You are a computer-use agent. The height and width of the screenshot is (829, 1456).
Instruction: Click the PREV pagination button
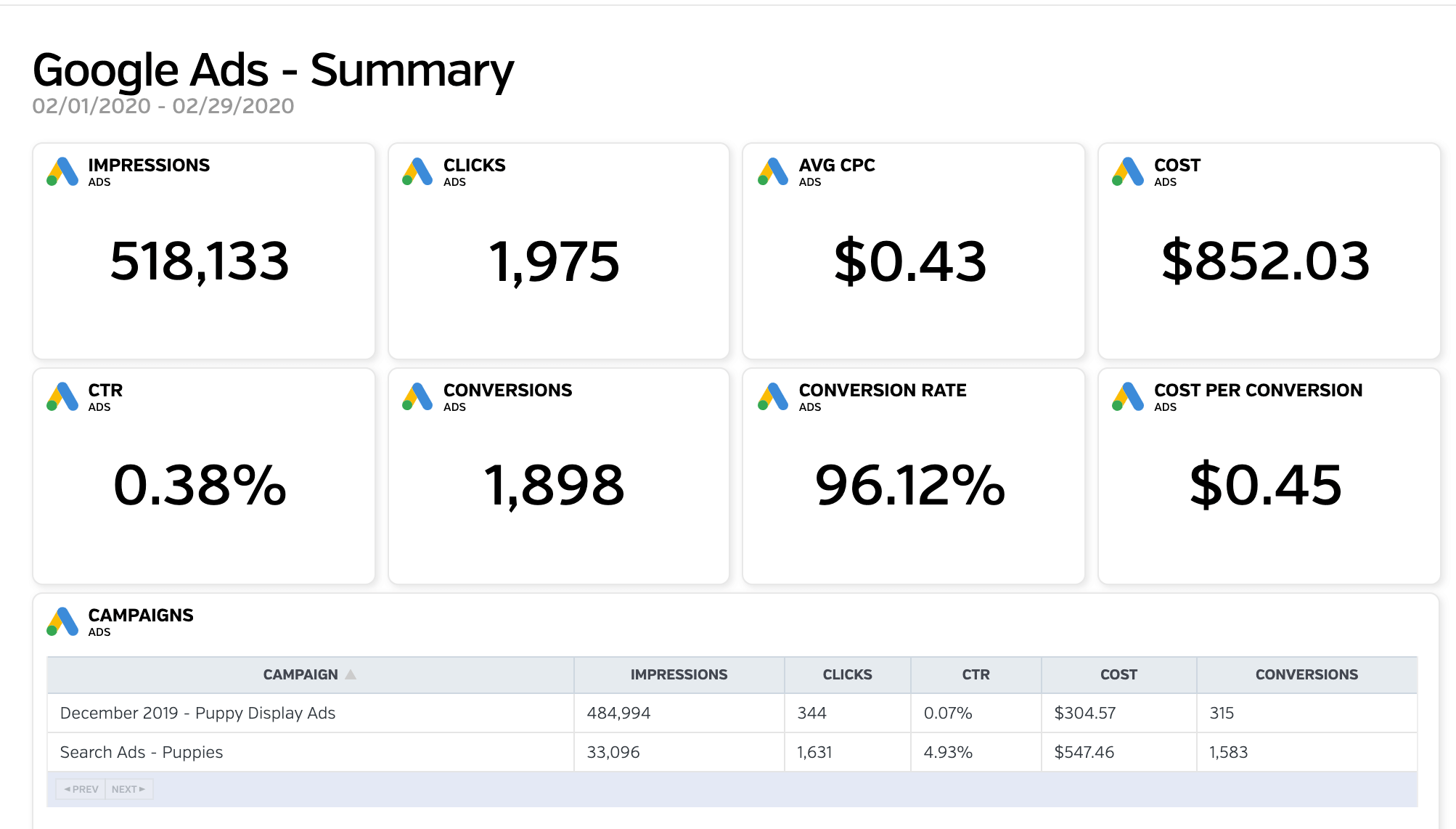pyautogui.click(x=80, y=788)
